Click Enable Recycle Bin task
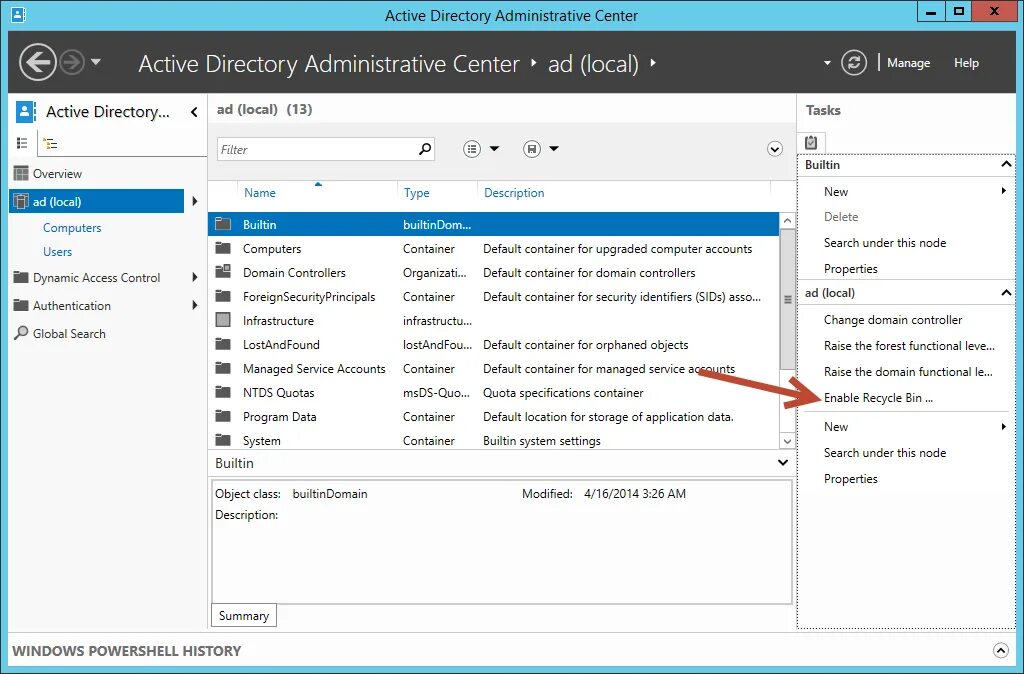The image size is (1024, 674). click(878, 398)
